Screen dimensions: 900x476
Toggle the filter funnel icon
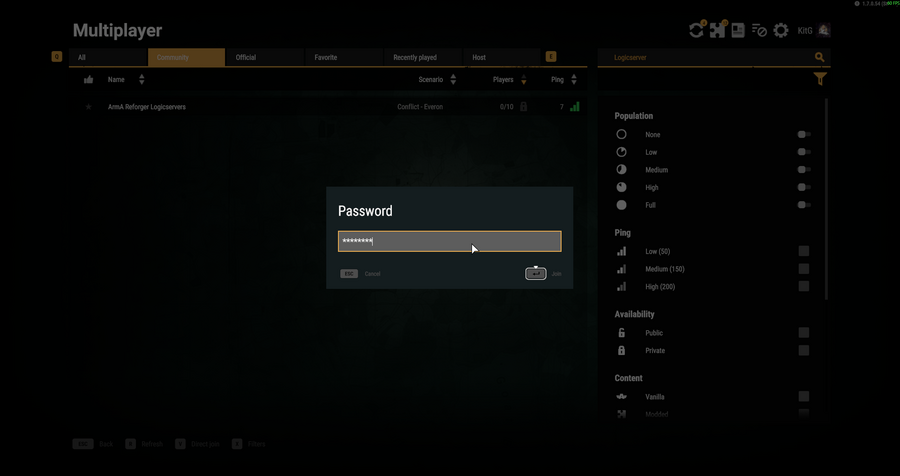point(820,79)
